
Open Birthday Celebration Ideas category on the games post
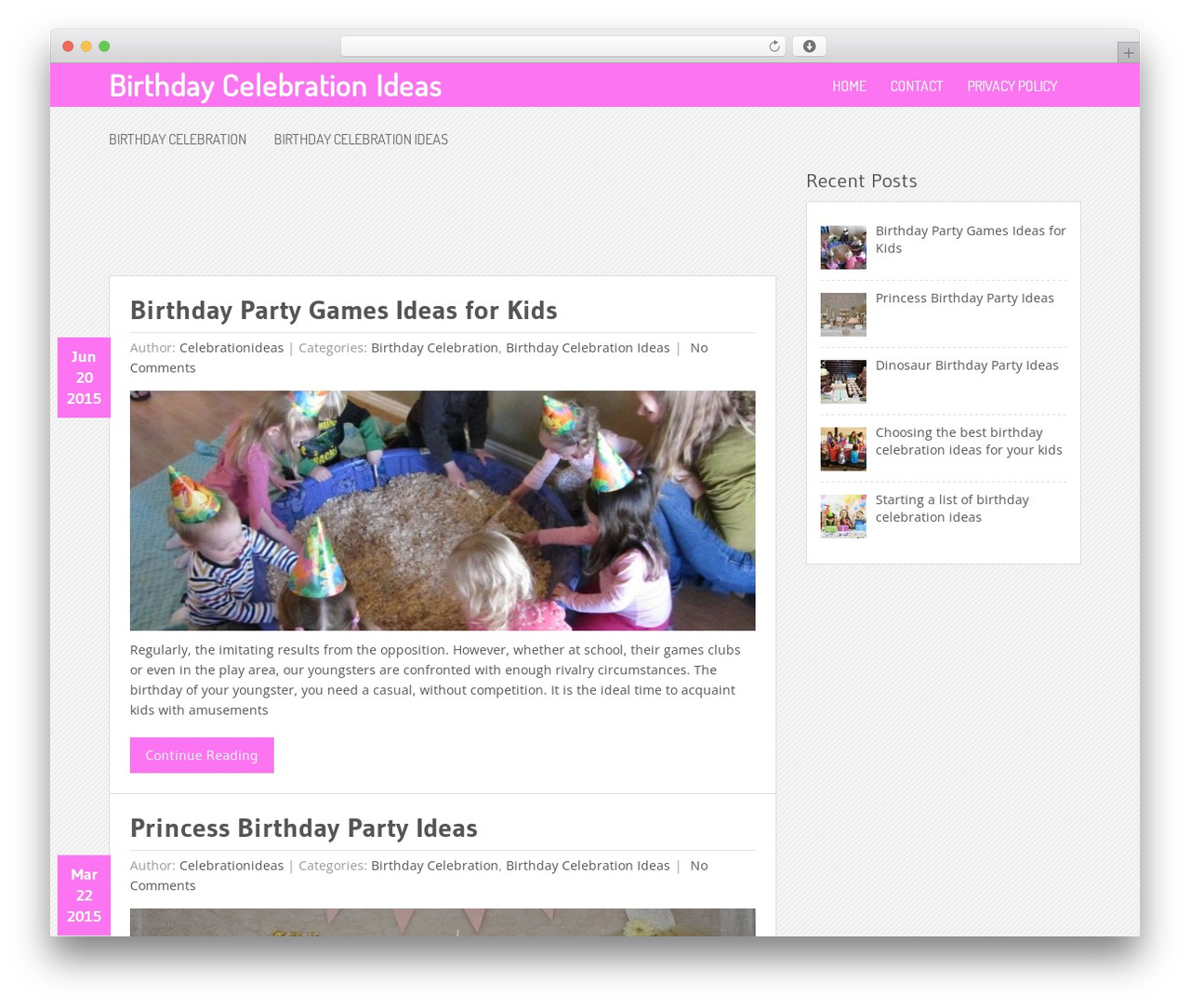point(588,348)
